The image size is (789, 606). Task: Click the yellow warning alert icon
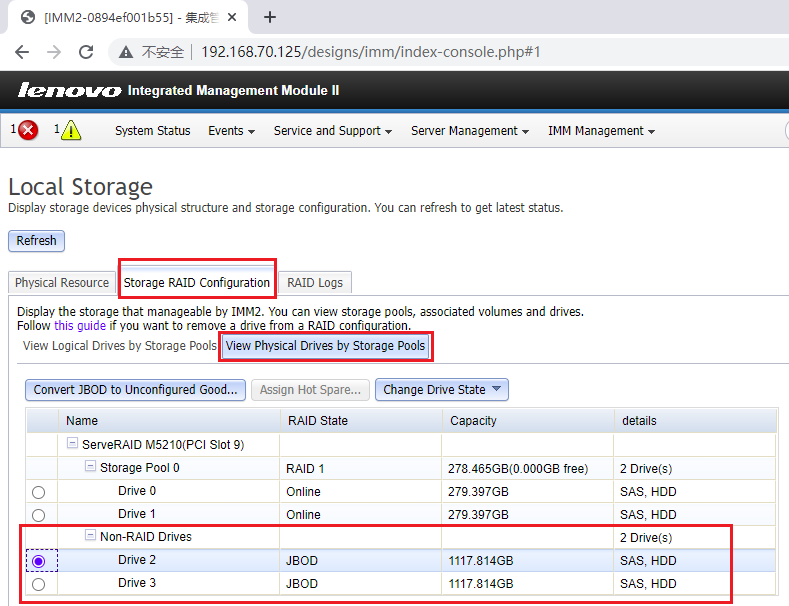pos(71,131)
